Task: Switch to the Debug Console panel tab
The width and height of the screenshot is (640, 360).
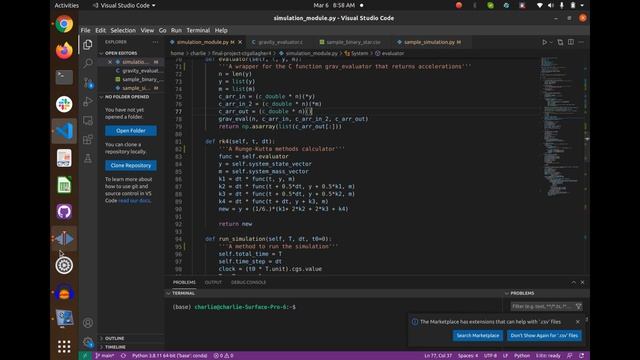Action: tap(249, 282)
